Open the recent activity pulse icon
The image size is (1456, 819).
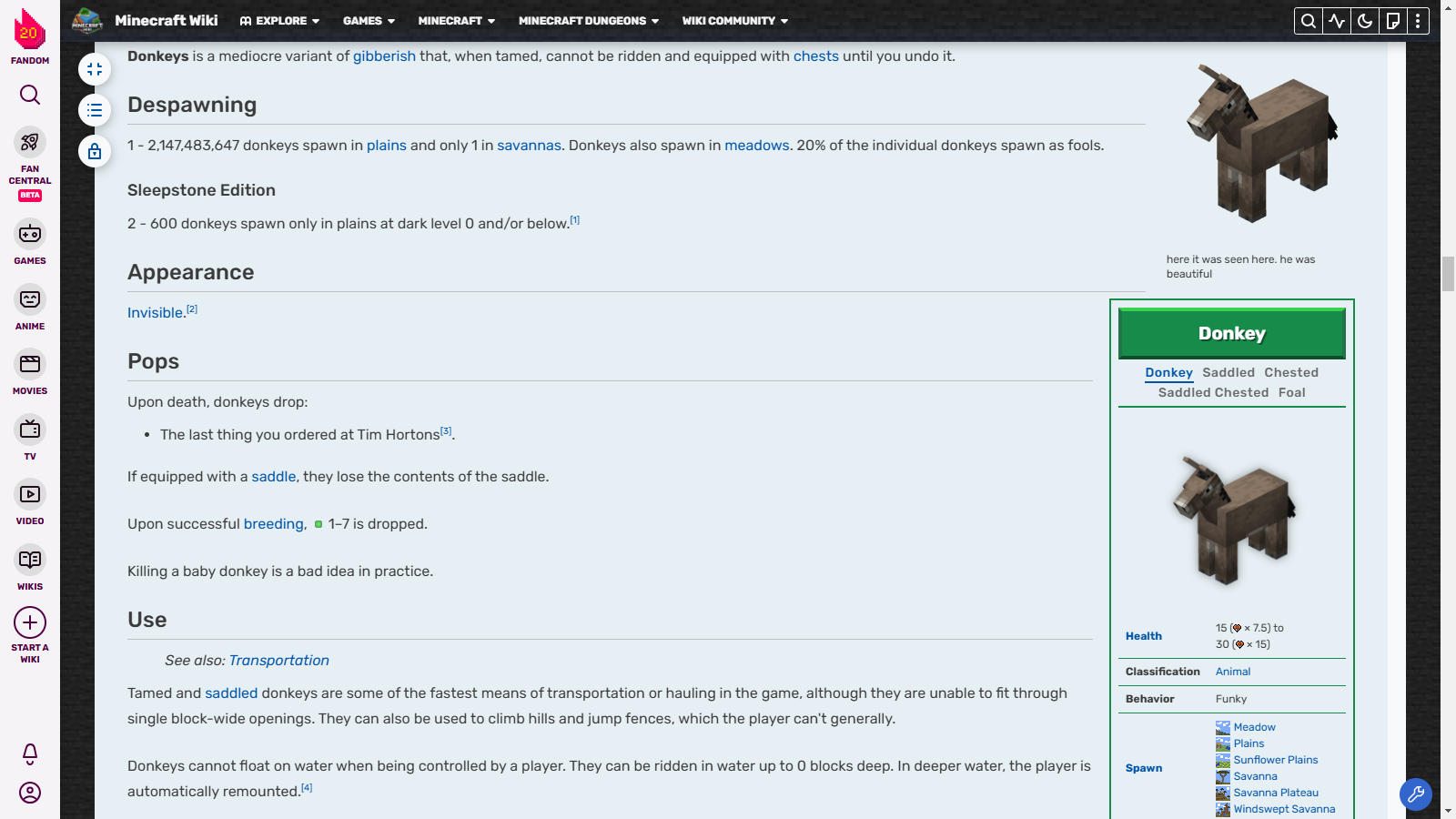click(1336, 21)
